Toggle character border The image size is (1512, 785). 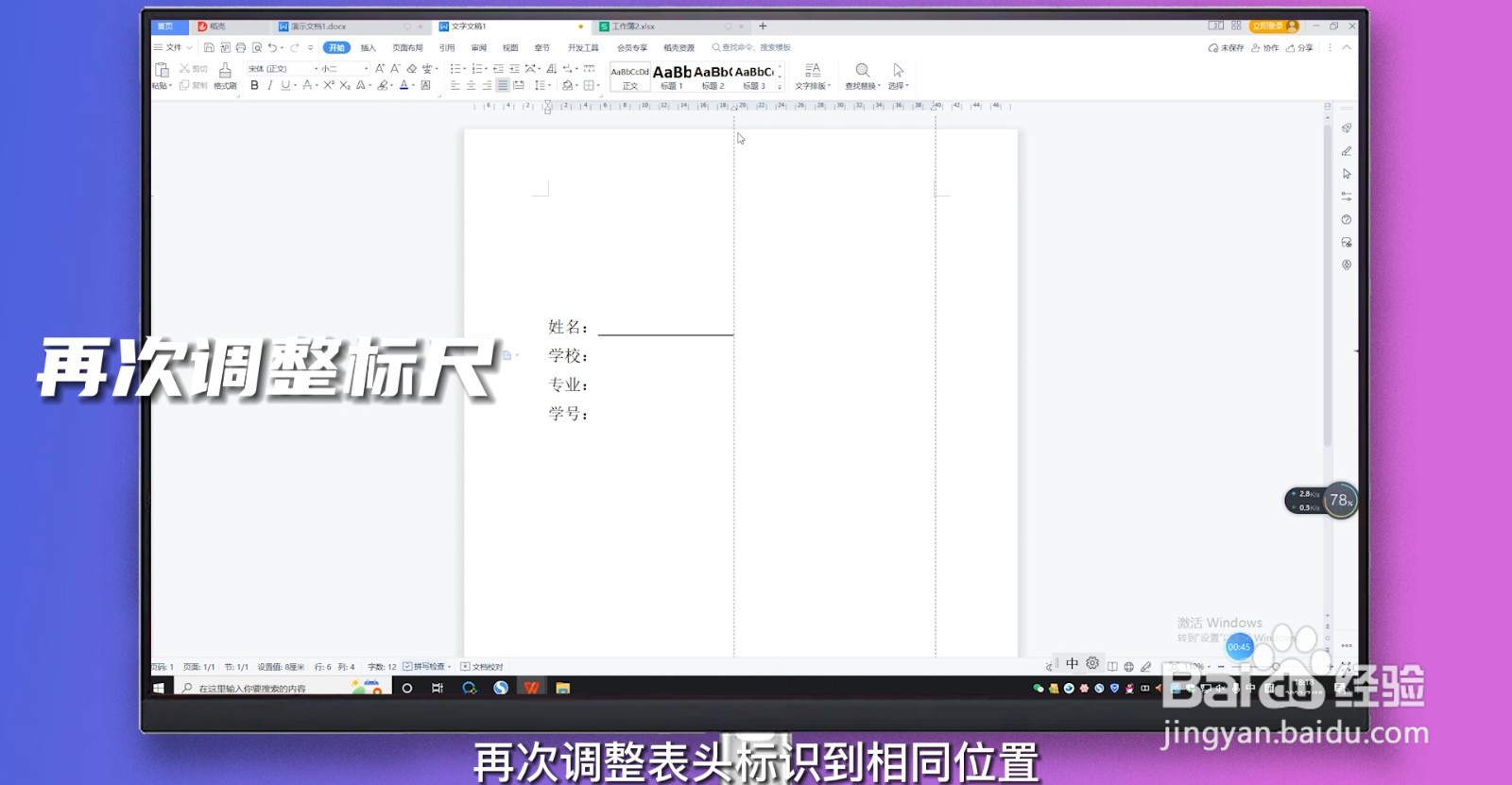pos(425,85)
